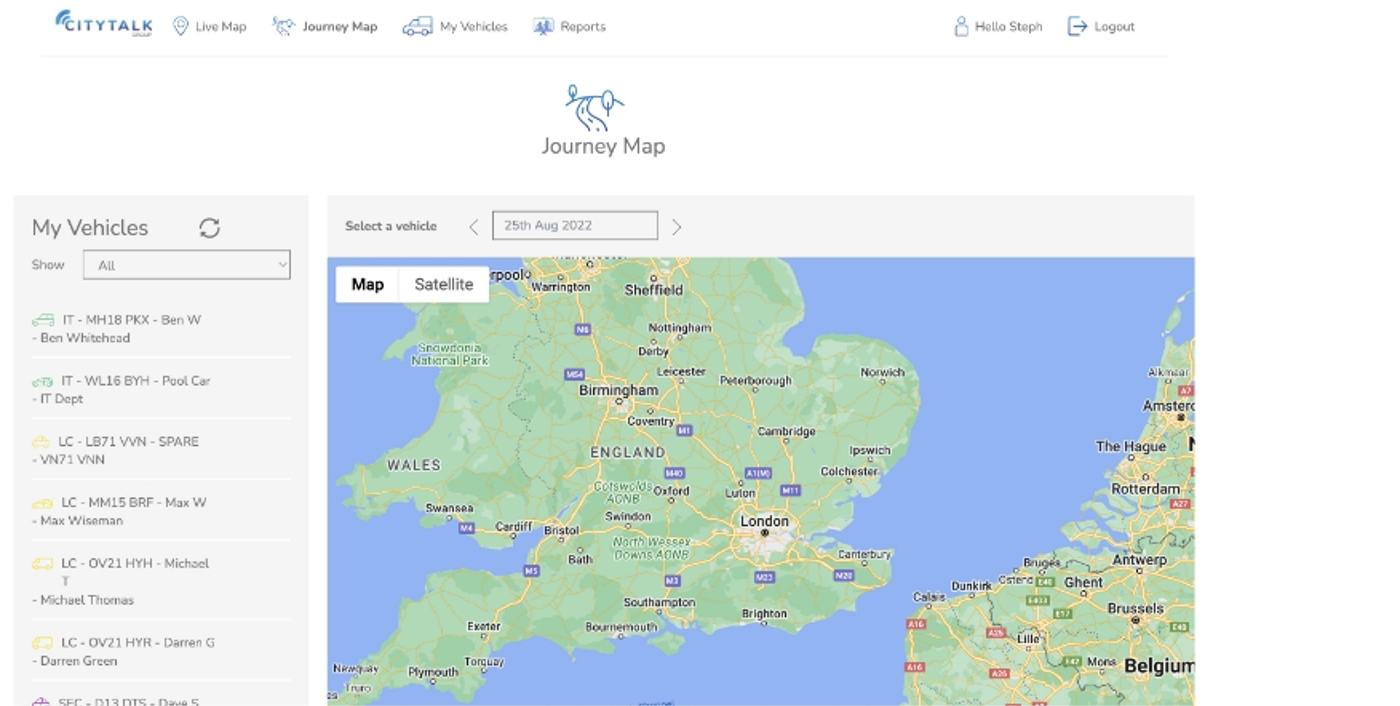The height and width of the screenshot is (706, 1400).
Task: Click the Select a vehicle label
Action: point(391,226)
